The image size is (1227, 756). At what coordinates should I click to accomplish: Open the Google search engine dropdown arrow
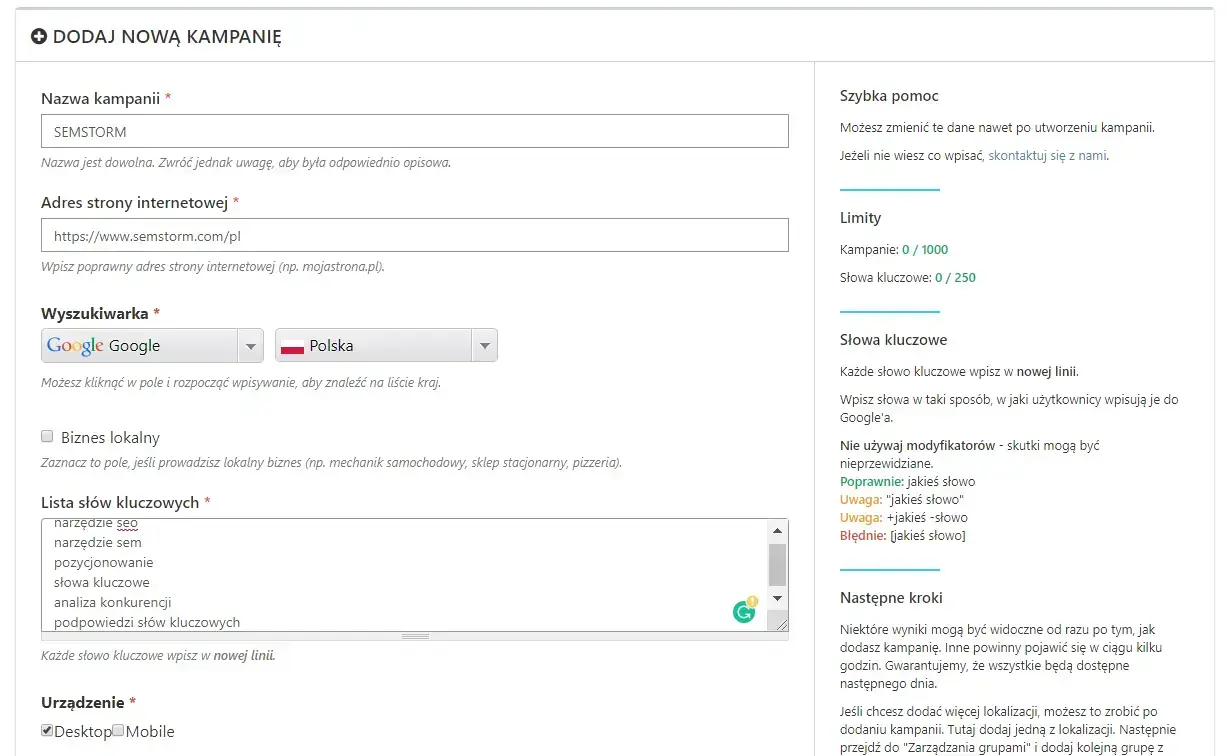pyautogui.click(x=250, y=346)
